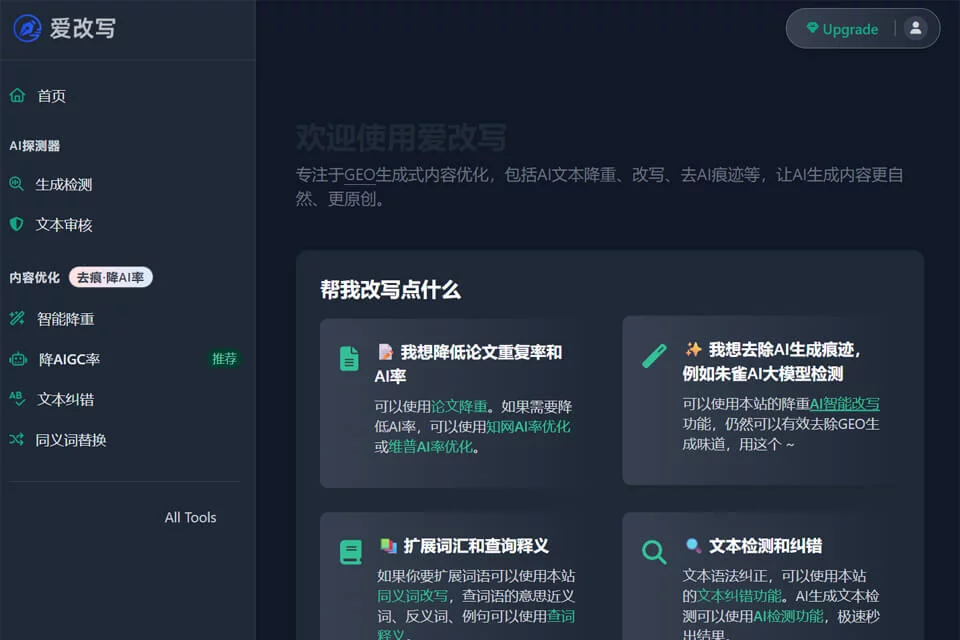Click the 推荐 tag next to 降AIGC率
960x640 pixels.
[224, 359]
